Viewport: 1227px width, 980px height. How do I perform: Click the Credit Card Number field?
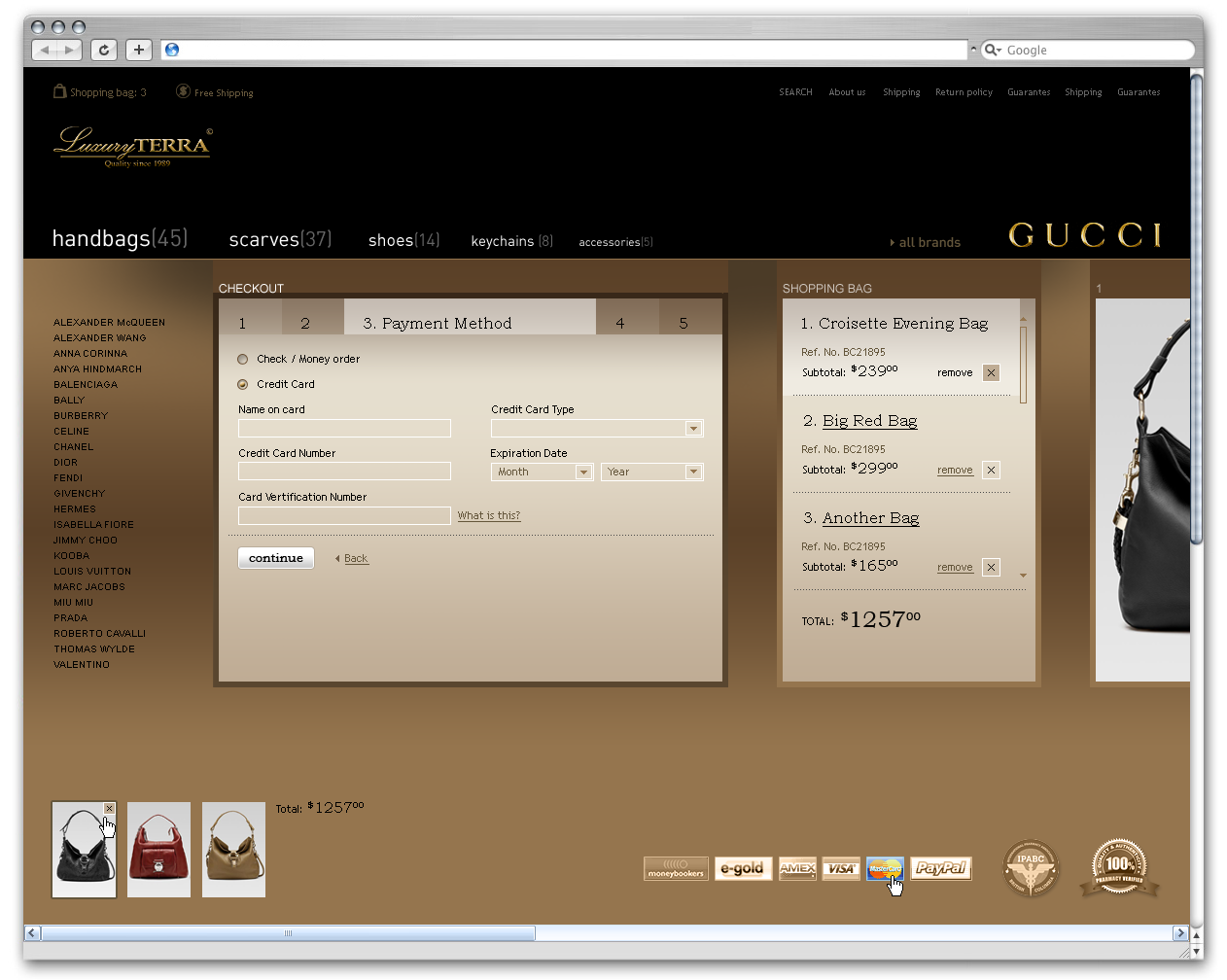pyautogui.click(x=344, y=472)
